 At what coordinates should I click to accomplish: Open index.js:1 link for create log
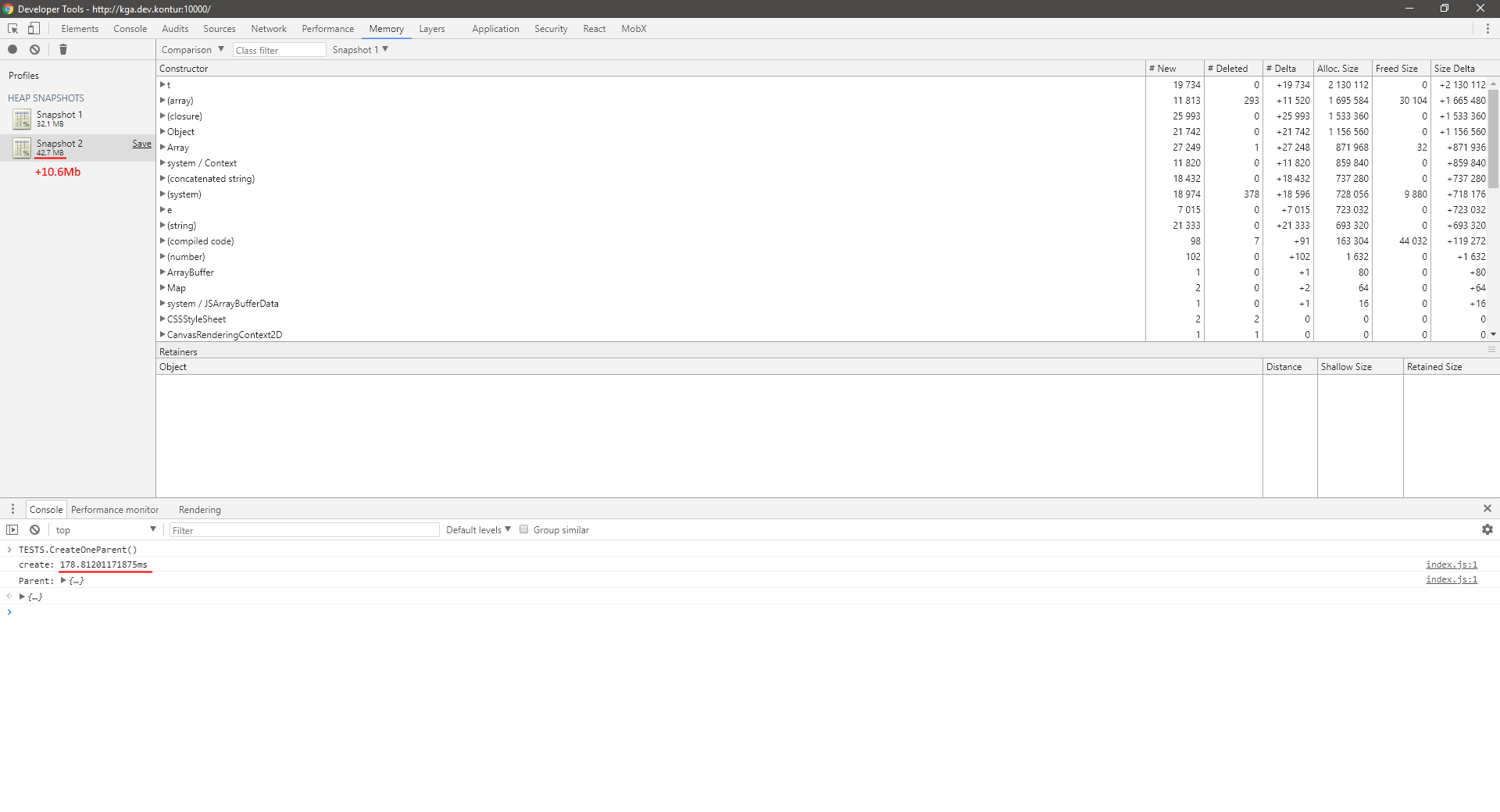coord(1452,564)
